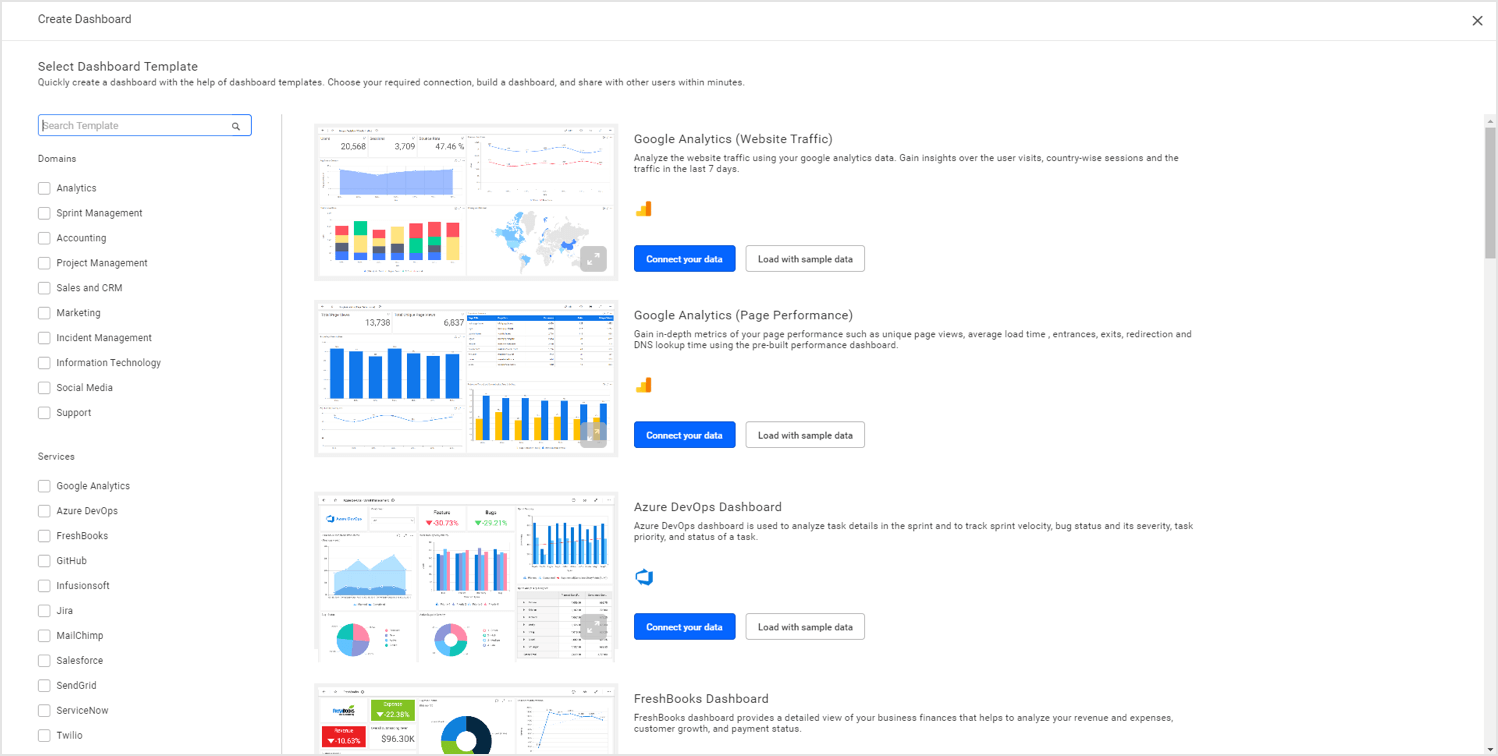Check the GitHub service checkbox
The width and height of the screenshot is (1498, 756).
[x=44, y=561]
